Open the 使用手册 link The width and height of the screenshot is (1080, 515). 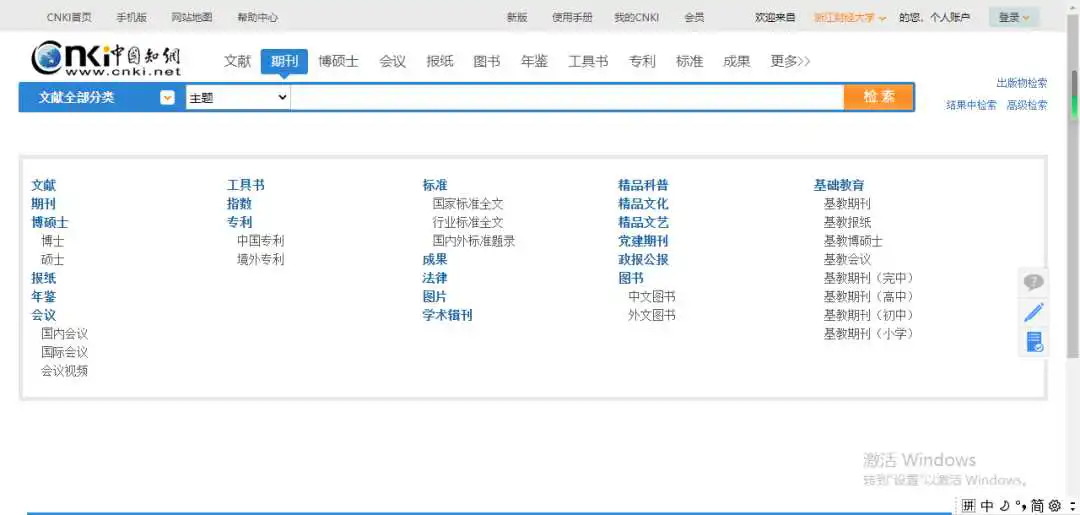[x=572, y=18]
